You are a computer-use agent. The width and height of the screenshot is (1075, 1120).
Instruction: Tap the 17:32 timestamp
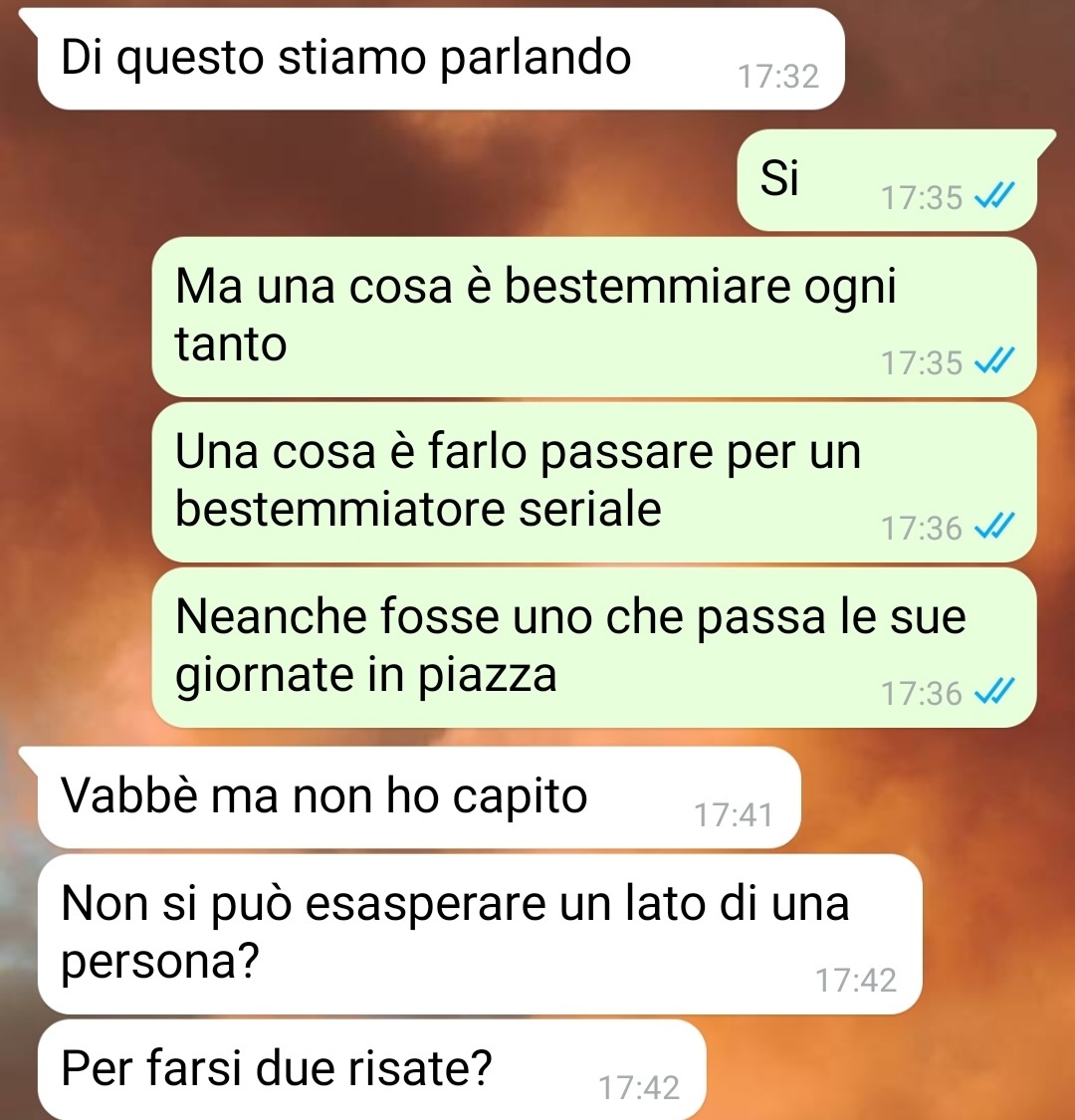click(x=777, y=77)
